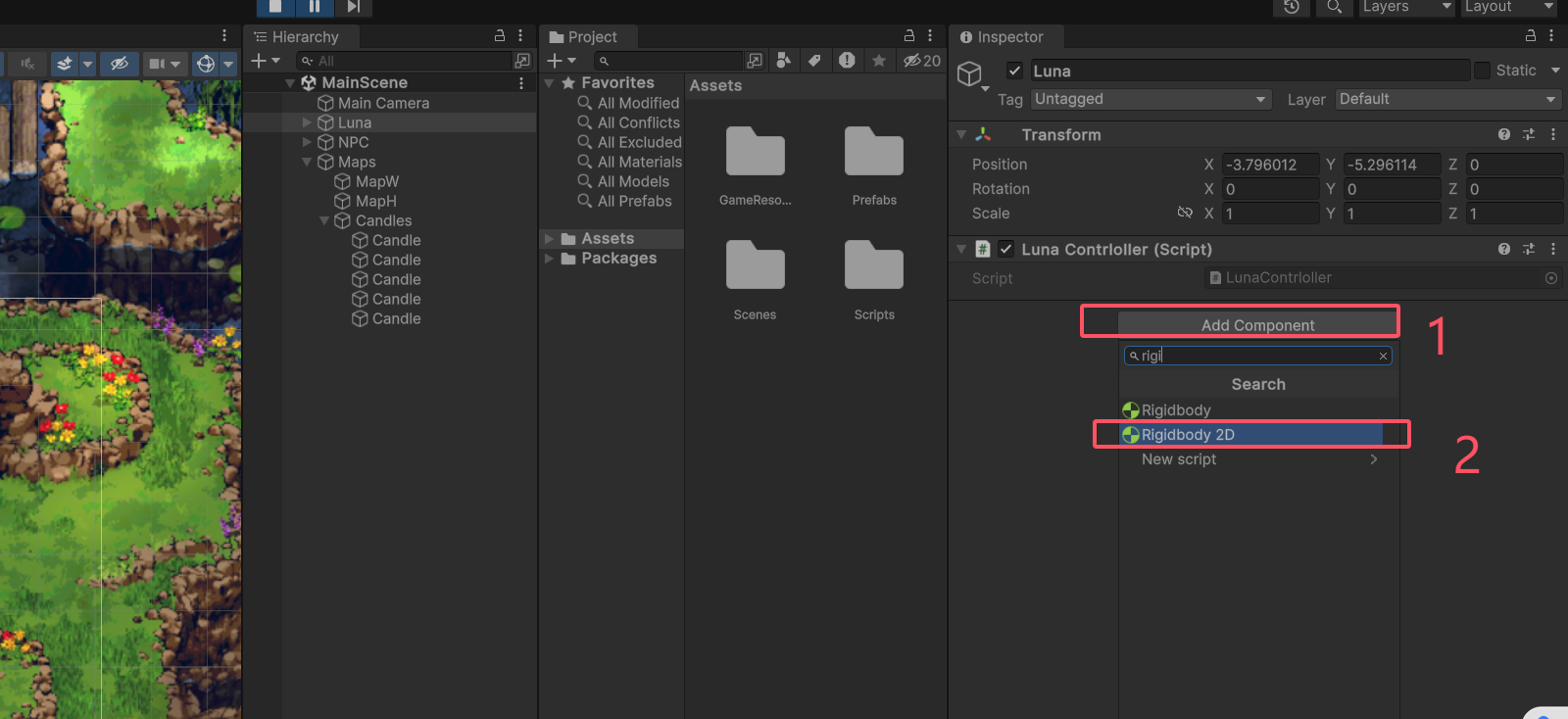This screenshot has height=719, width=1568.
Task: Open Hierarchy panel options menu
Action: (520, 35)
